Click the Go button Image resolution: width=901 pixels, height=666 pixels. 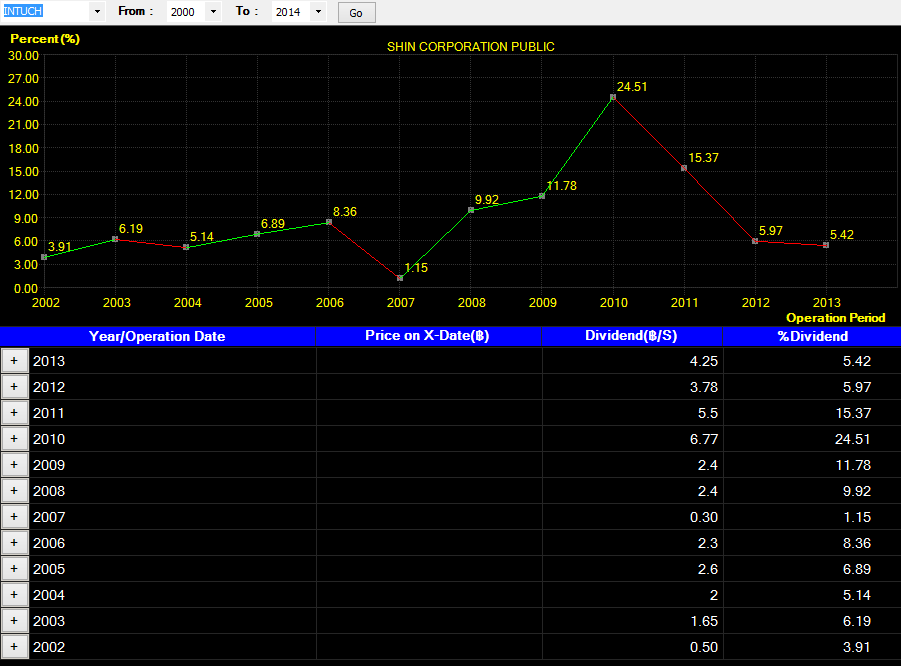tap(356, 13)
